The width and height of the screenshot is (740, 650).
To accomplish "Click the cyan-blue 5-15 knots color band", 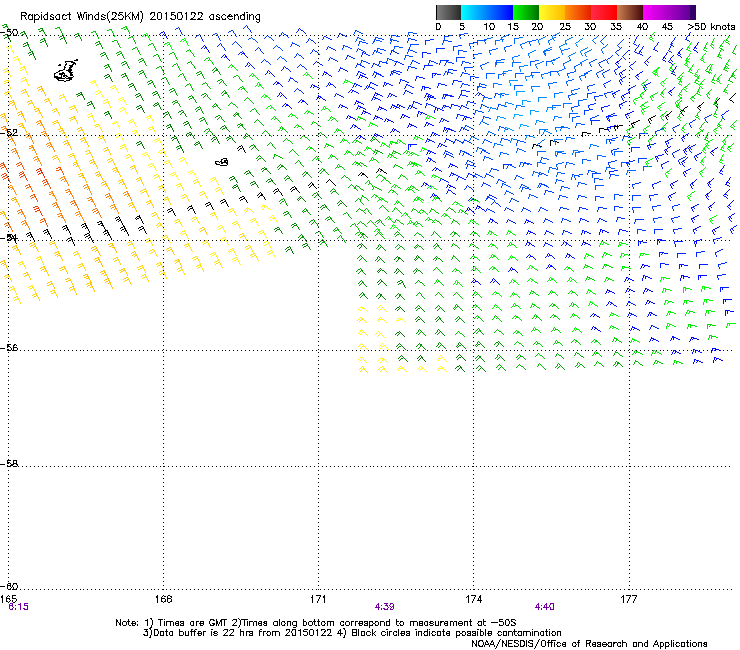I will click(x=487, y=12).
